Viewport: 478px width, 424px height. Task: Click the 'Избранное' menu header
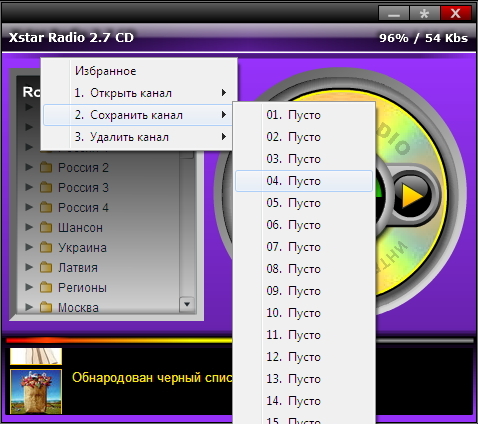(105, 71)
